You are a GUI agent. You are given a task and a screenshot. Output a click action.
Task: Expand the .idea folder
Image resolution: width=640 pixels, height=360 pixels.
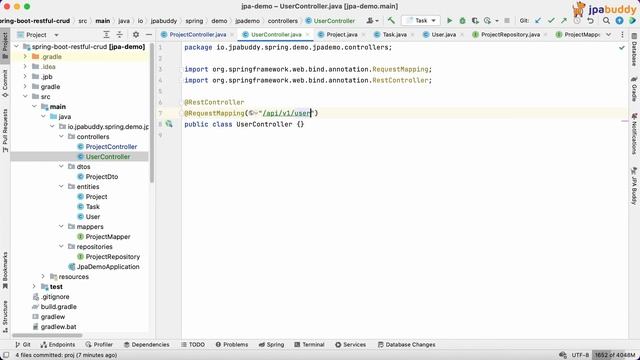pos(25,67)
